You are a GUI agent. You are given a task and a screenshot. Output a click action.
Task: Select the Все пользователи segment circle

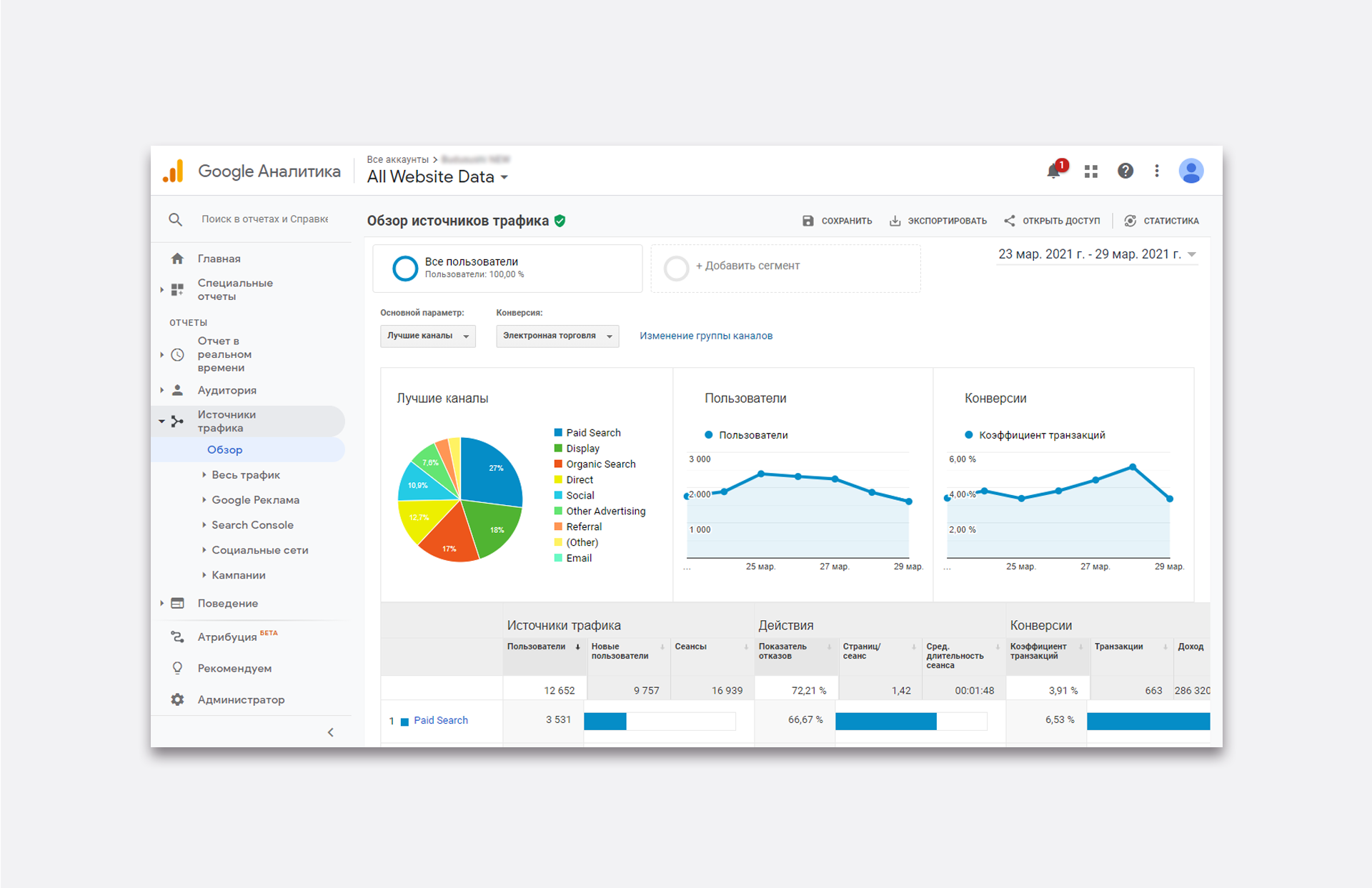point(405,268)
